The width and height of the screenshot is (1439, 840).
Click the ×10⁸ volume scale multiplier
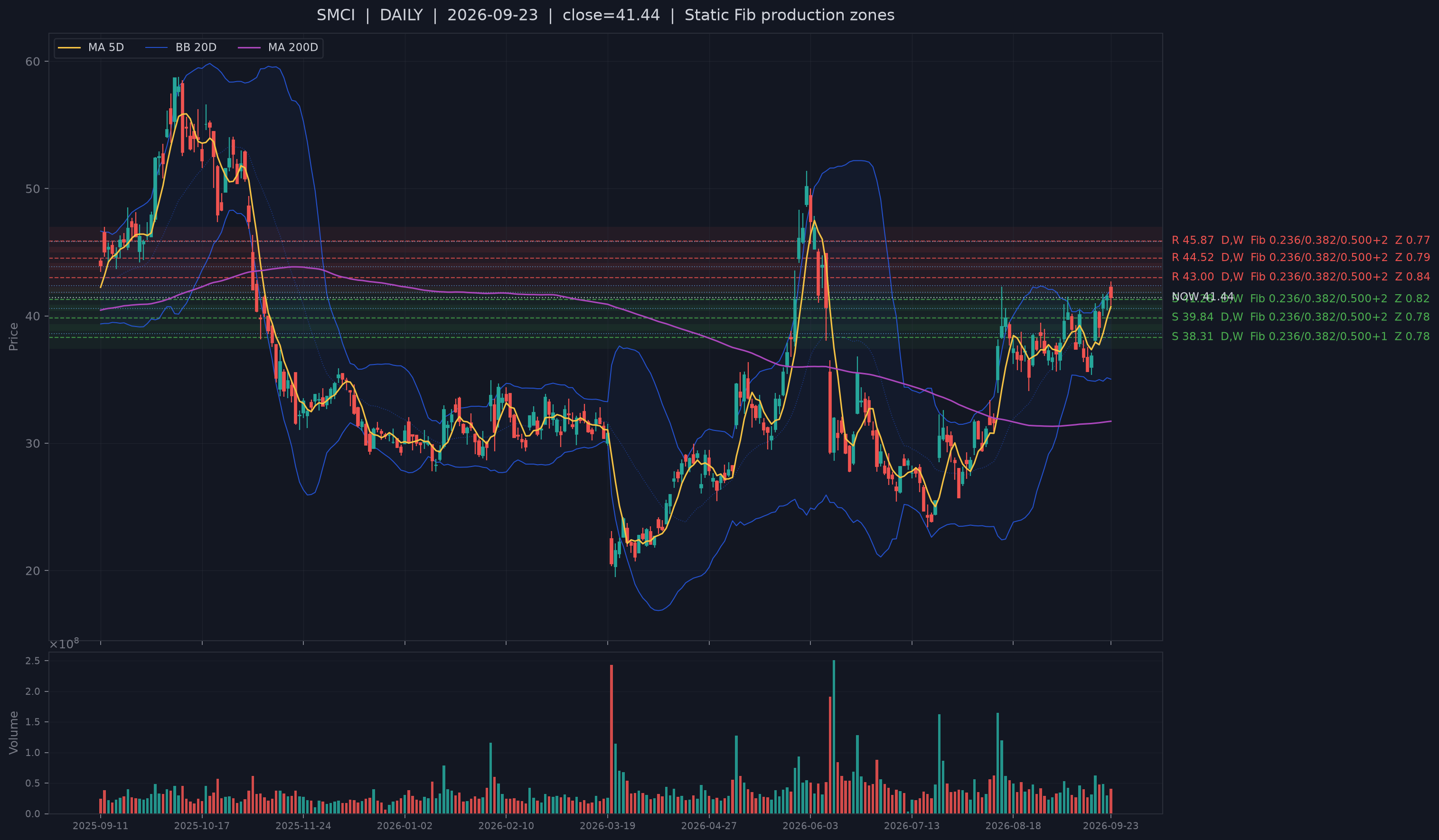[x=64, y=644]
